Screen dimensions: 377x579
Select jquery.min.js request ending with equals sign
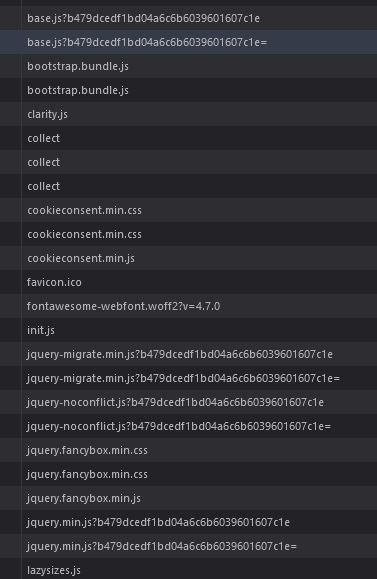point(188,546)
